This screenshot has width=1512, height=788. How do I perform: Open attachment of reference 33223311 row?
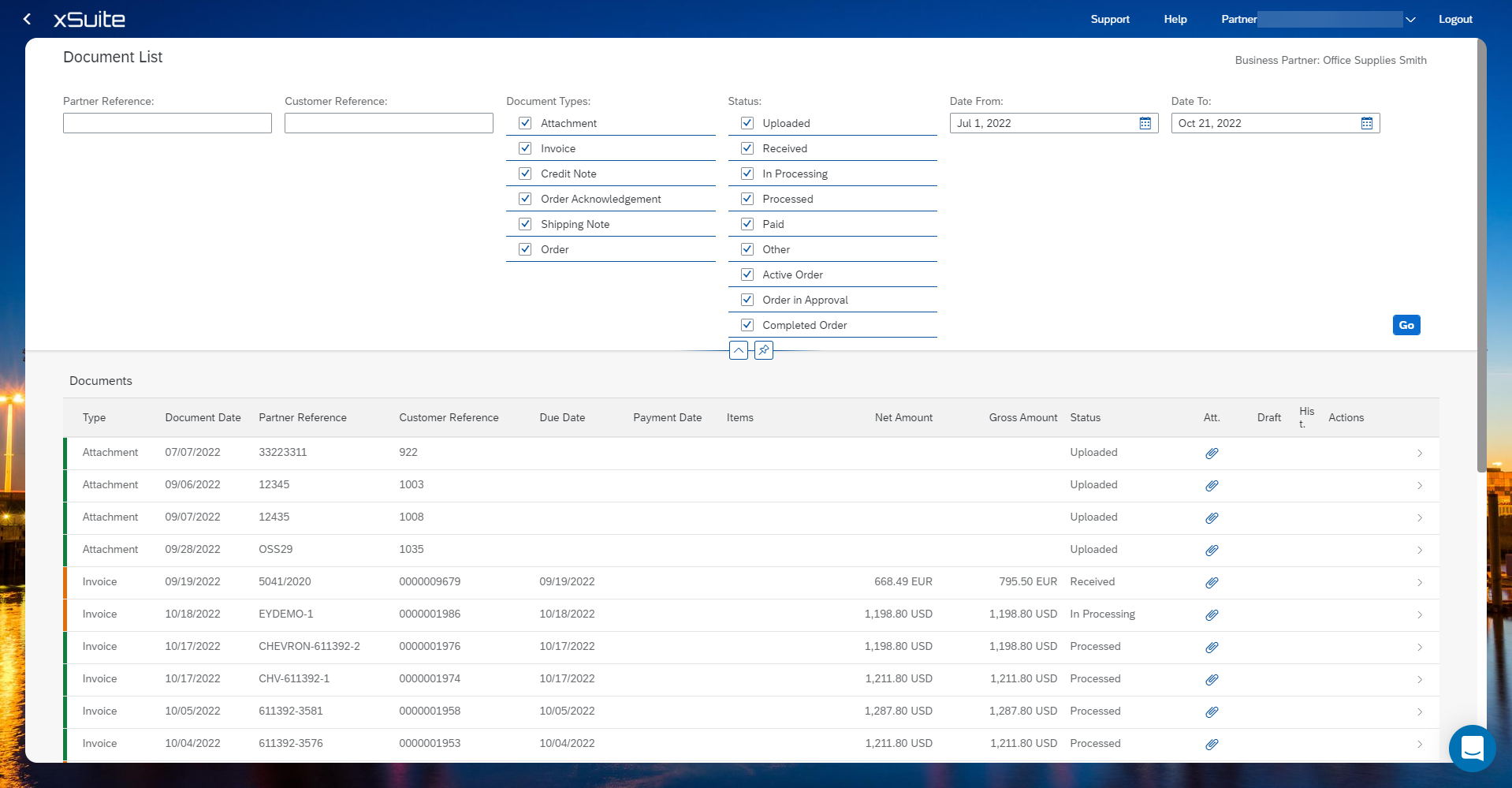point(1212,453)
